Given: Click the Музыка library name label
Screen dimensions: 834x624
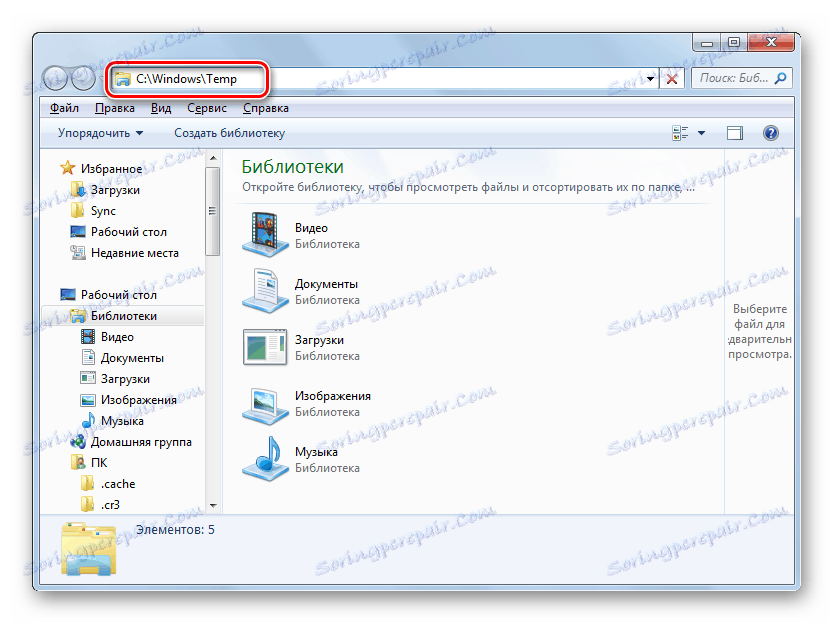Looking at the screenshot, I should coord(316,452).
